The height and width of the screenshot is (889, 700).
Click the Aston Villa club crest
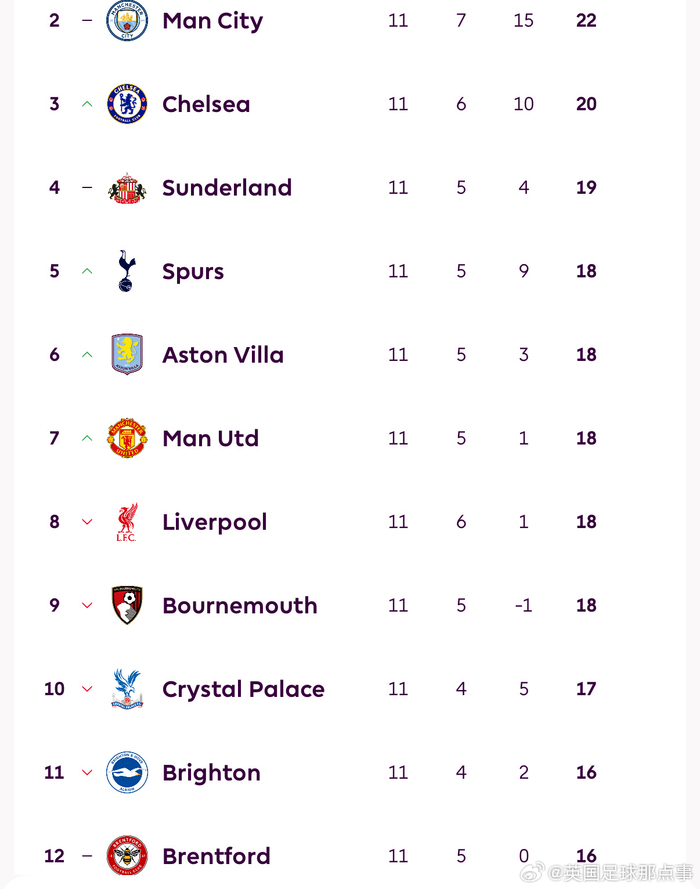coord(127,355)
